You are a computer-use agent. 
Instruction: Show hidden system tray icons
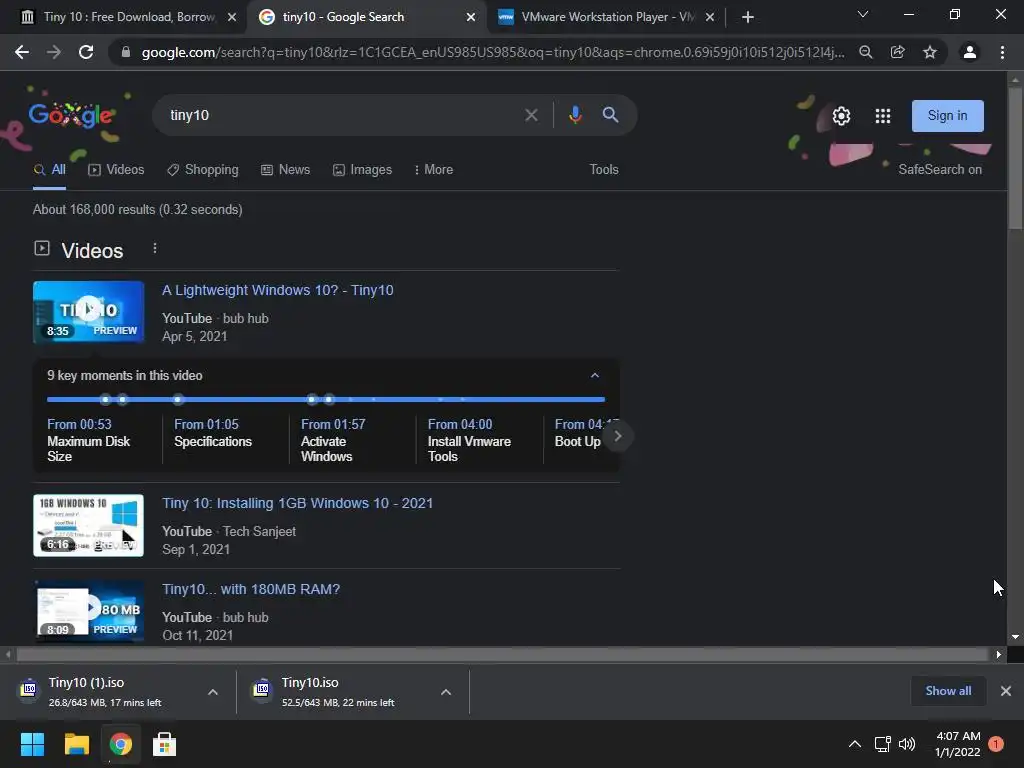pyautogui.click(x=854, y=744)
